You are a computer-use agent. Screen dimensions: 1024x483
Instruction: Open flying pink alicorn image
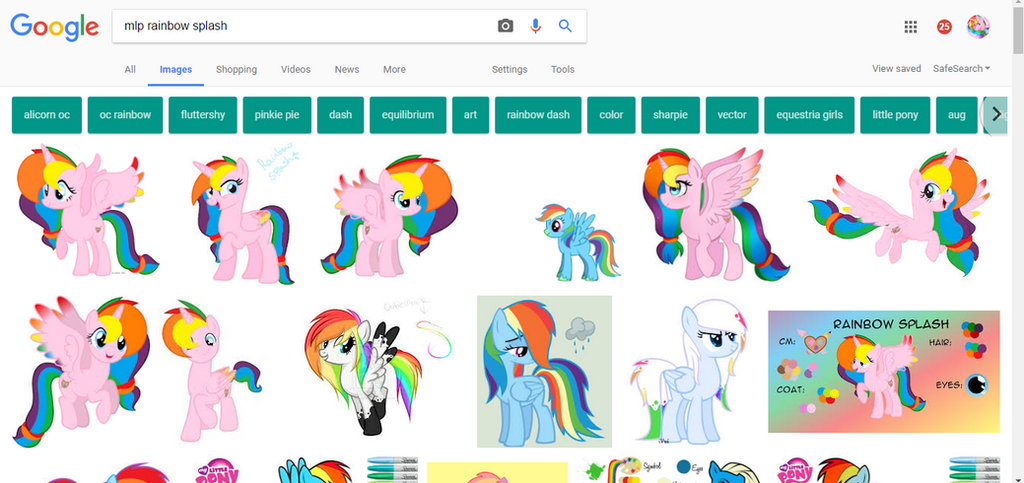pos(899,212)
